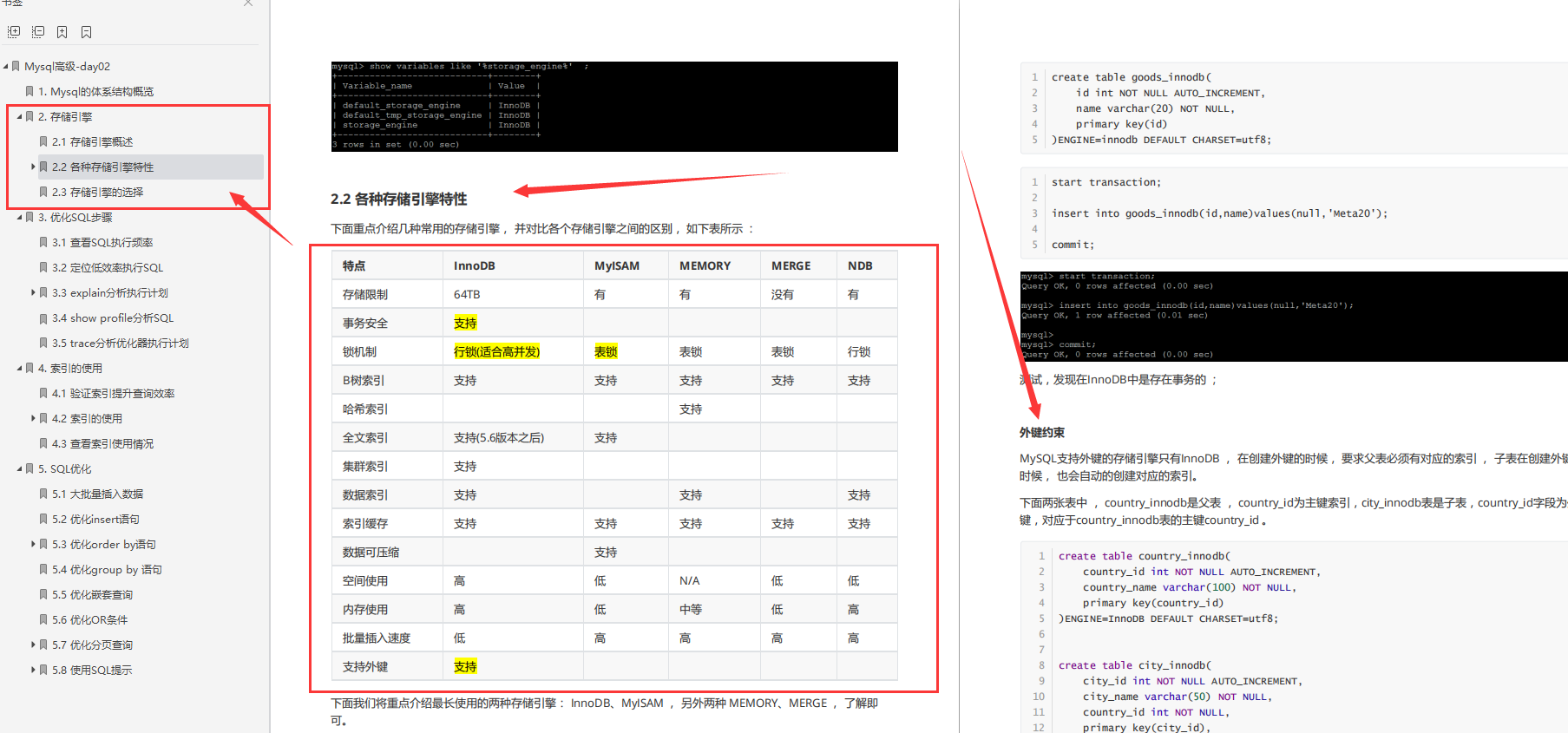Click the collapse all bookmarks icon
Screen dimensions: 1568x733
point(38,32)
